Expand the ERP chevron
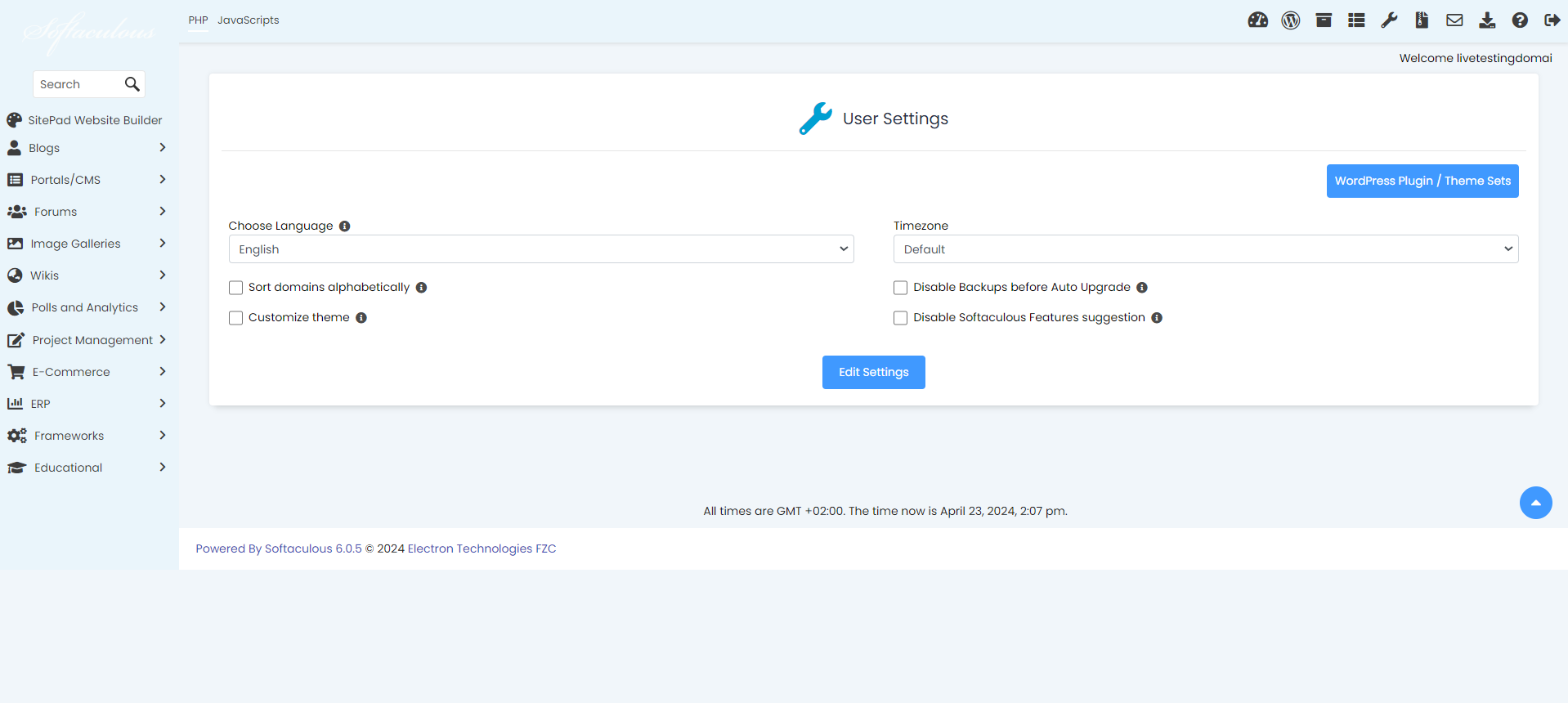The image size is (1568, 703). click(163, 404)
